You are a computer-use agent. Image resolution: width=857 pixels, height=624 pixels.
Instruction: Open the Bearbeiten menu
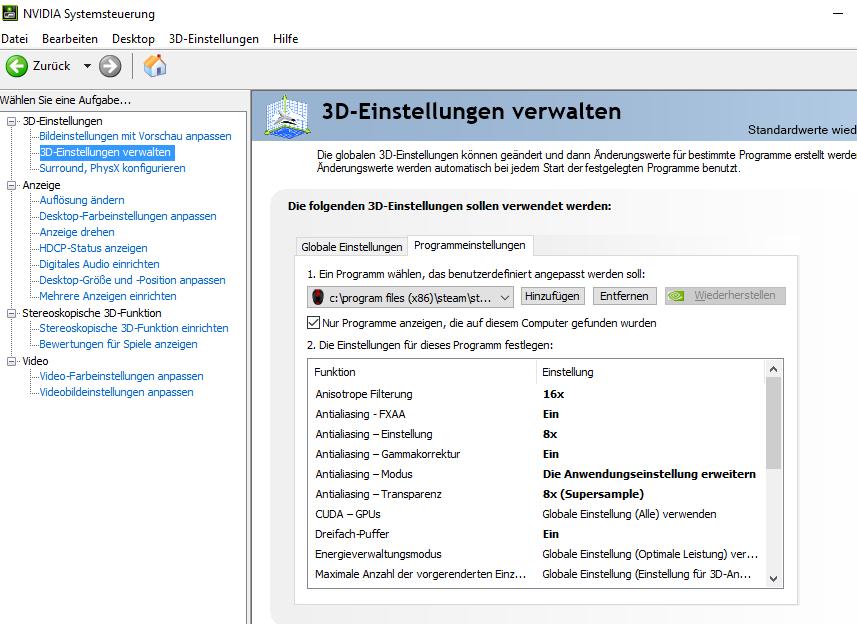click(70, 39)
